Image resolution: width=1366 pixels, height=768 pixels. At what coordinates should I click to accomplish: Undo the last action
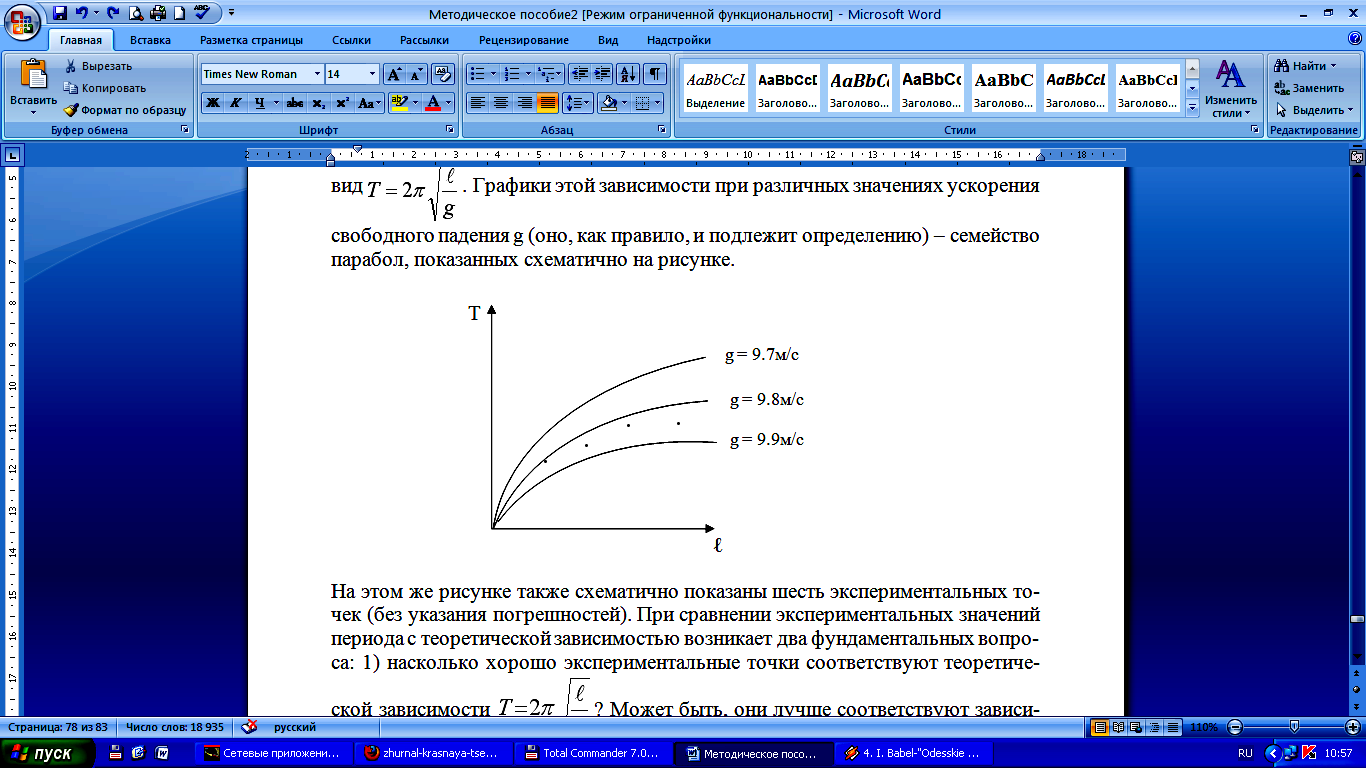(x=82, y=14)
